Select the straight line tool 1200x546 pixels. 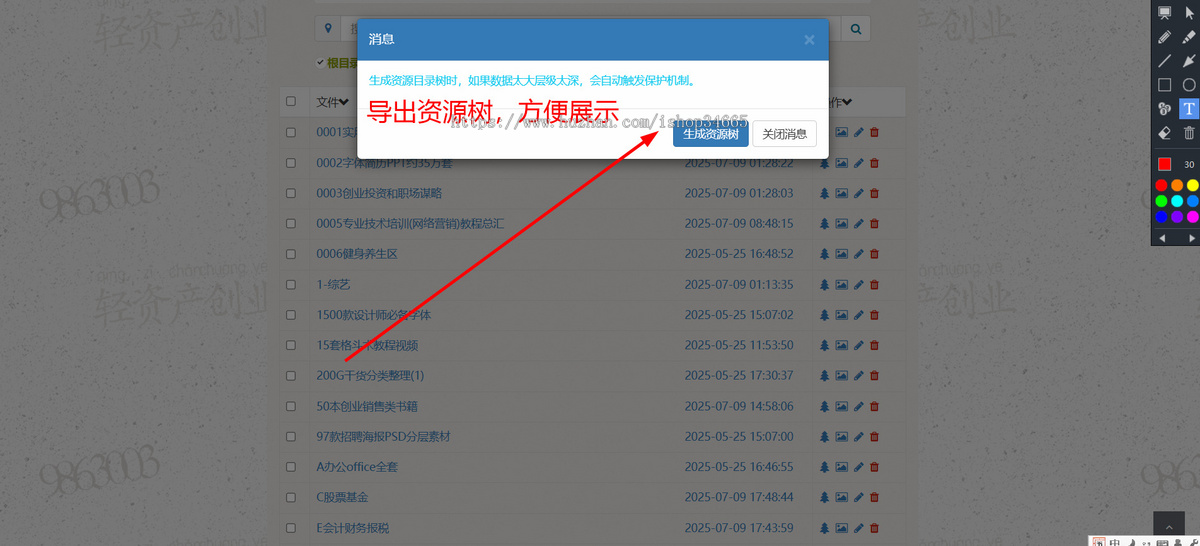click(1164, 61)
